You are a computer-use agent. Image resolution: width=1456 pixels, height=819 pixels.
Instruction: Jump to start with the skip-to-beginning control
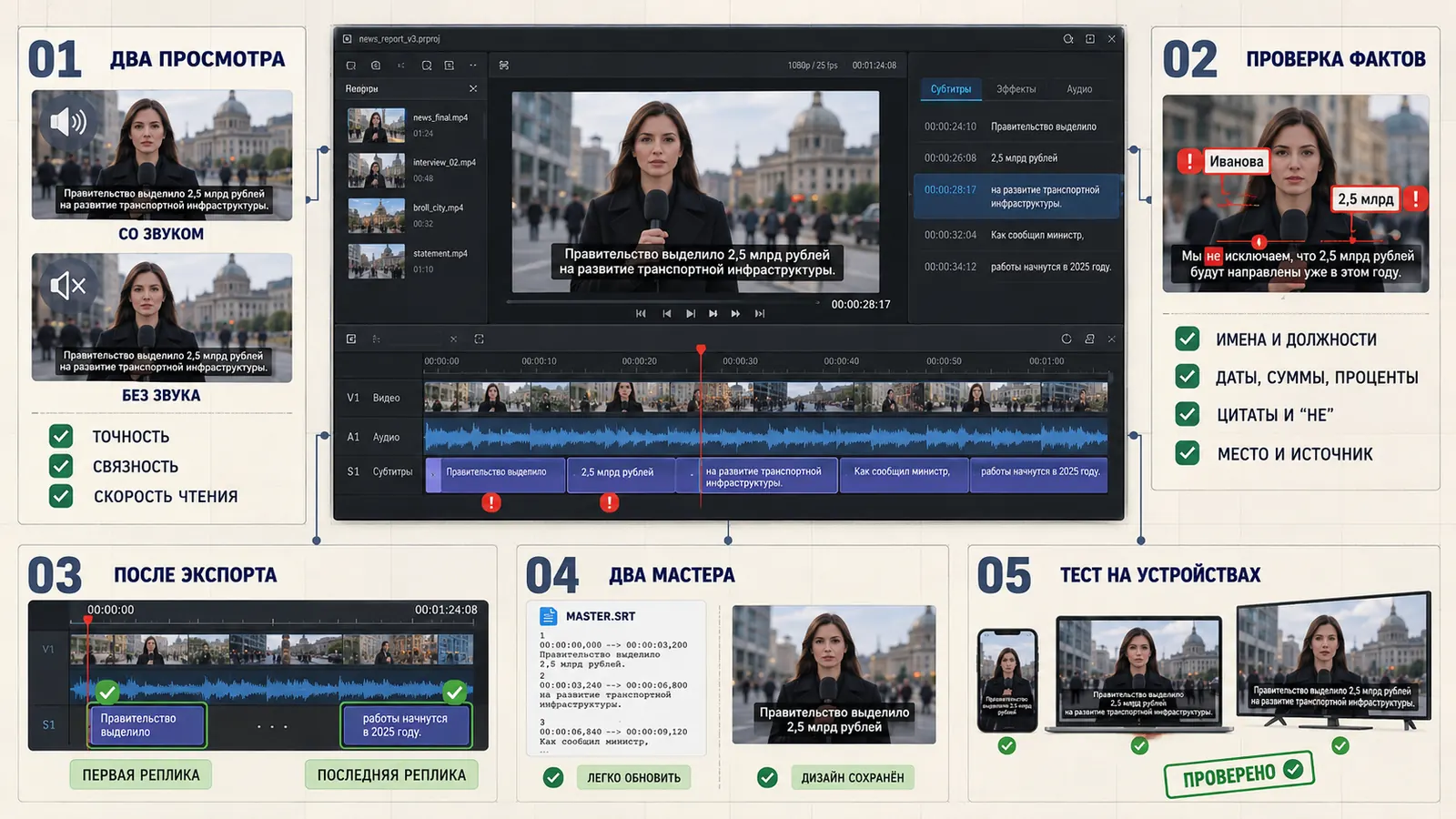[x=641, y=313]
